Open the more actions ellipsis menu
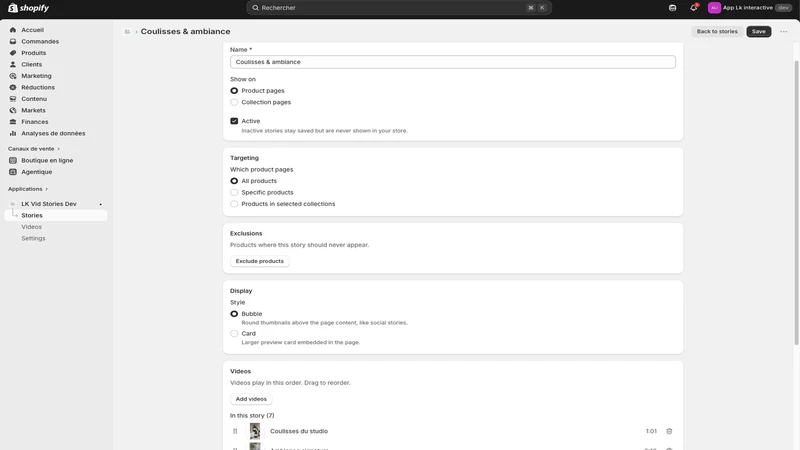This screenshot has width=800, height=450. pyautogui.click(x=784, y=32)
